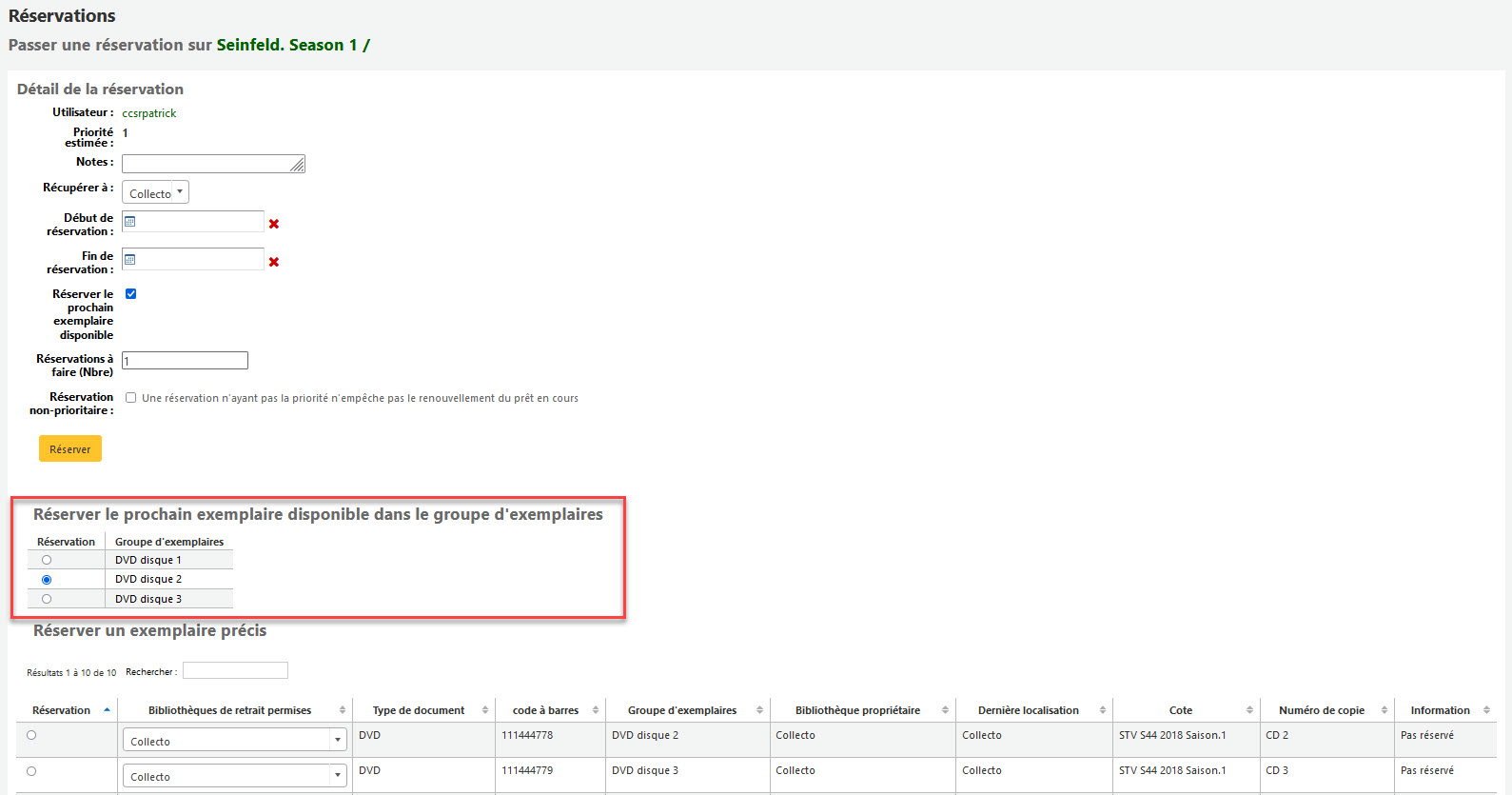Sort by Réservation column arrow
Viewport: 1512px width, 795px height.
pyautogui.click(x=107, y=710)
